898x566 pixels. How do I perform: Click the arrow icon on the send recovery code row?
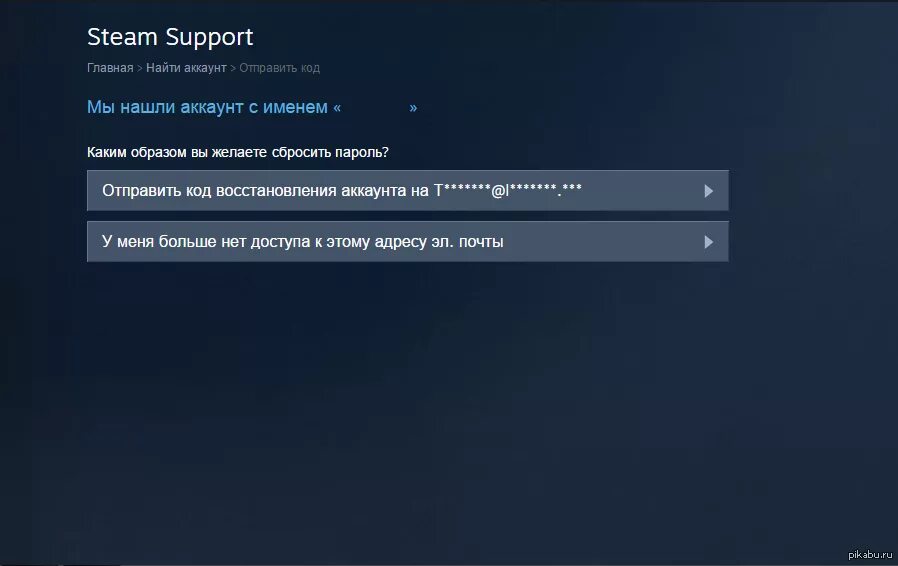(708, 191)
